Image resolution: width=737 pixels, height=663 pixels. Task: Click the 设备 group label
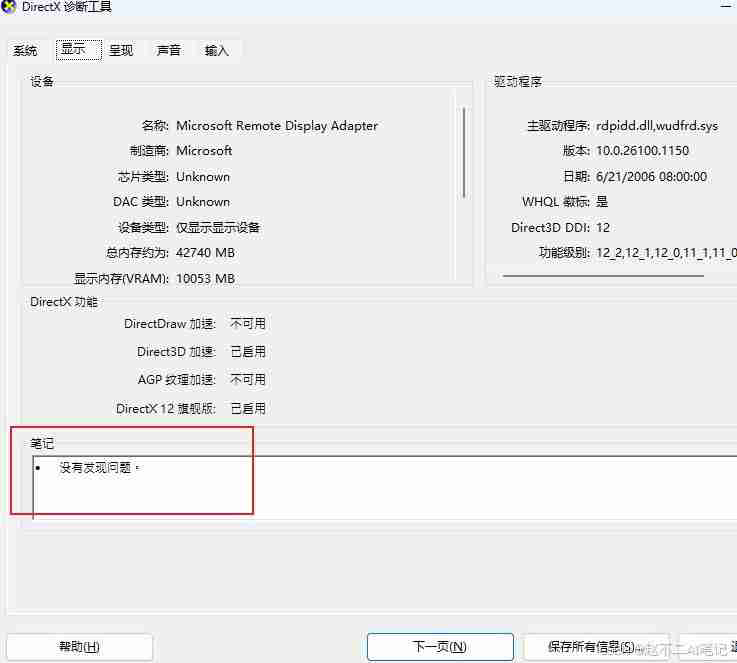click(x=42, y=81)
